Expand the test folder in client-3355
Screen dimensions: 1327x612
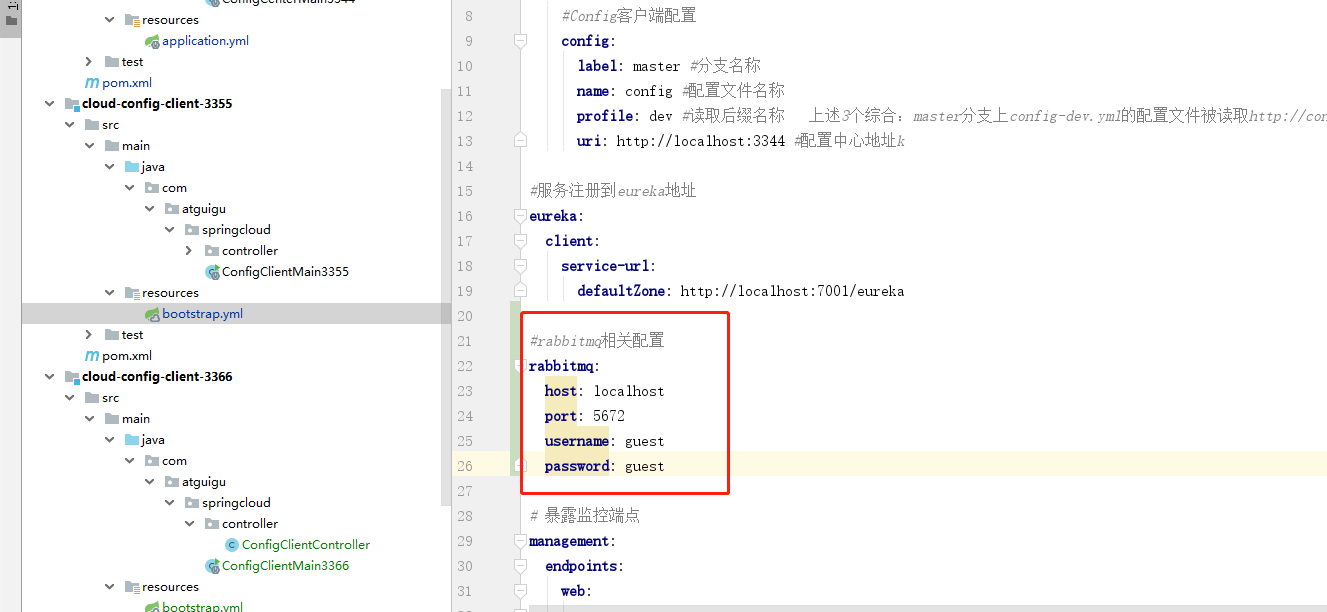click(89, 335)
